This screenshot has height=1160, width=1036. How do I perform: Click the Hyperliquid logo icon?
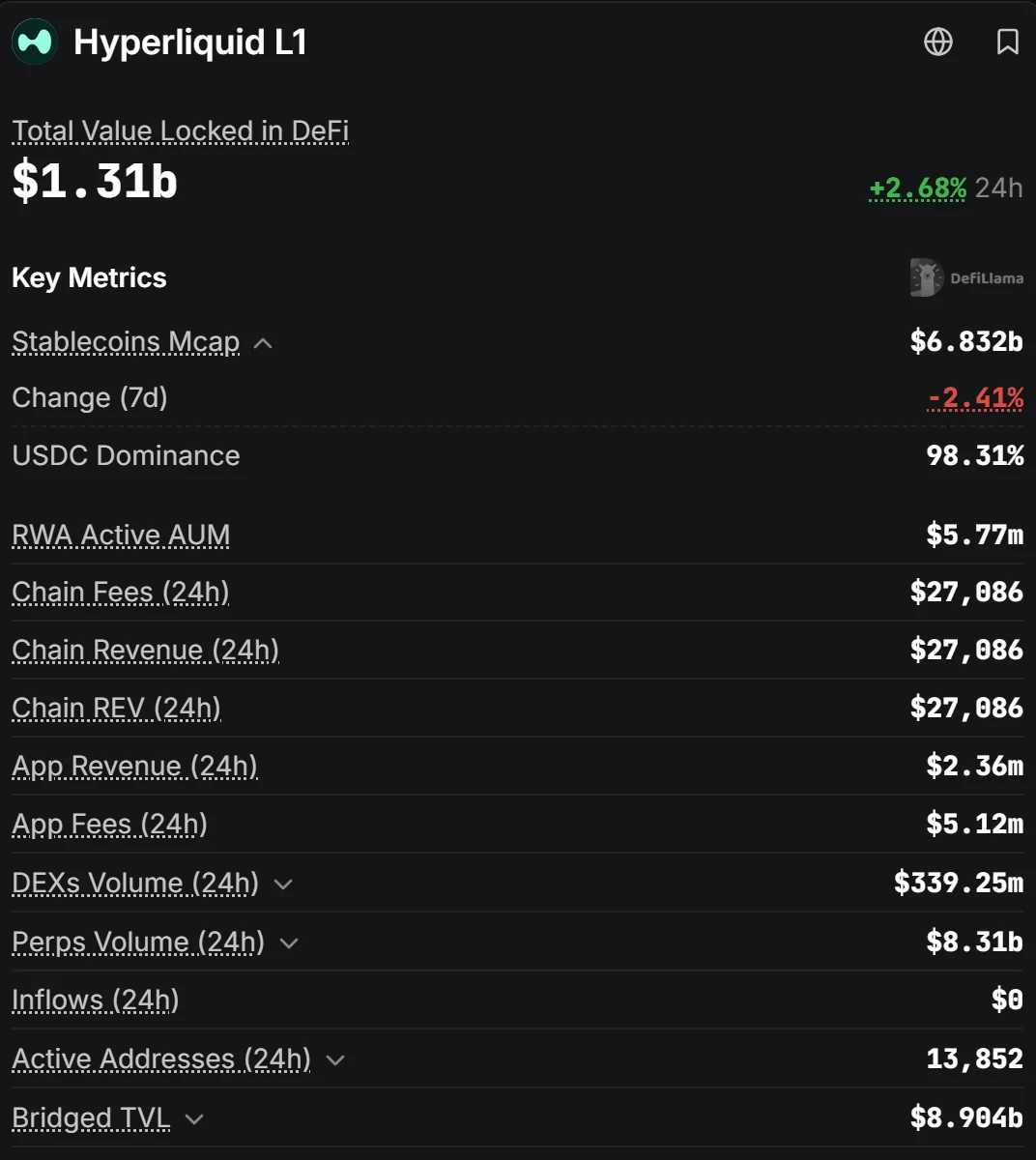tap(35, 43)
